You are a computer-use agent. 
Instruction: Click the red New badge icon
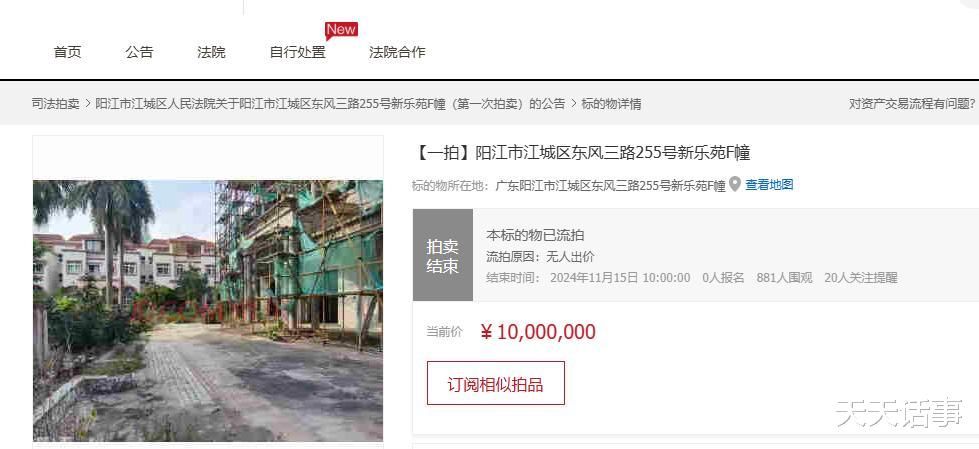[342, 30]
